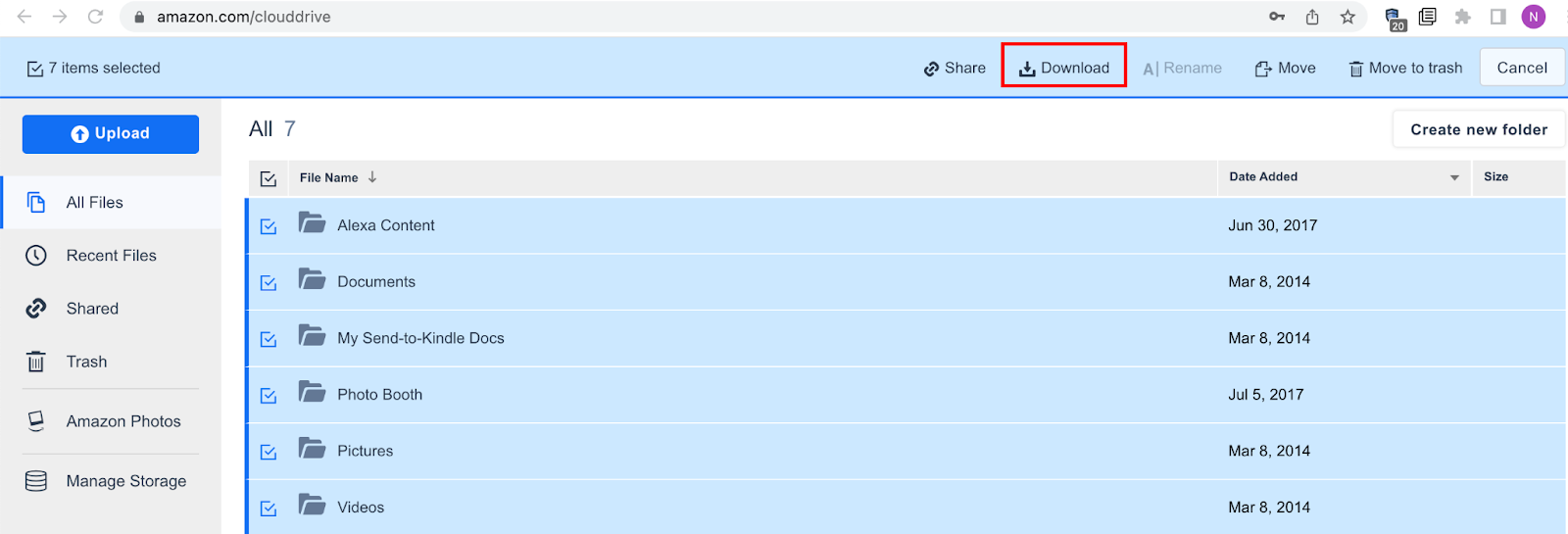Uncheck the Photo Booth checkbox
The image size is (1568, 534).
(x=269, y=396)
